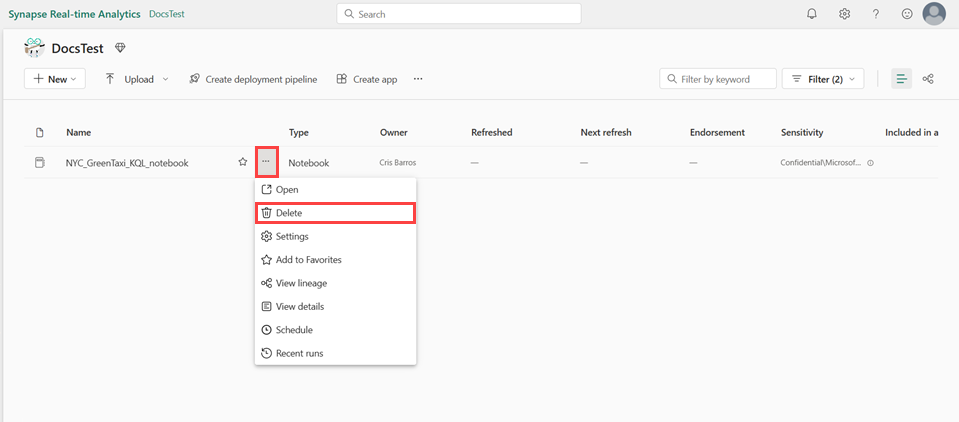The image size is (959, 422).
Task: Click Create deployment pipeline
Action: (x=253, y=79)
